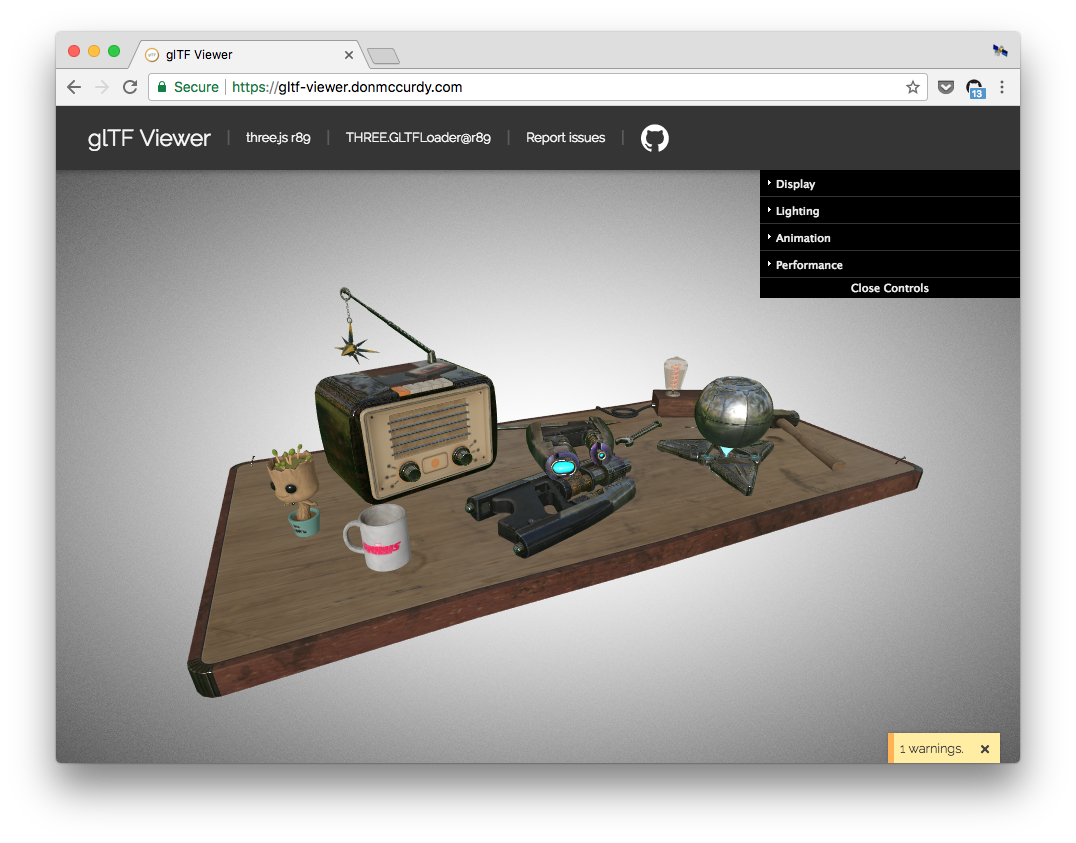
Task: Open the Chrome three-dot menu
Action: click(x=1002, y=87)
